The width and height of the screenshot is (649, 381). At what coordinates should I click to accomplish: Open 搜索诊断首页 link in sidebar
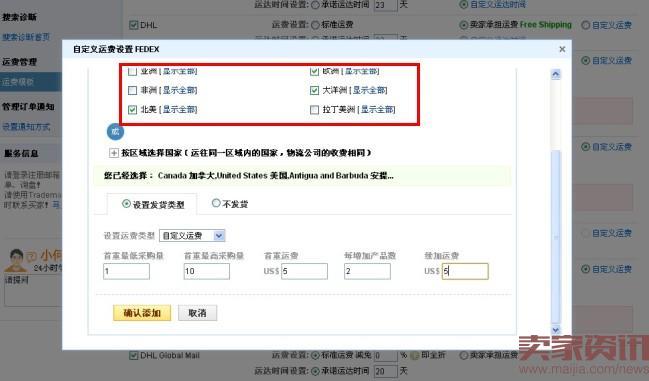click(26, 37)
